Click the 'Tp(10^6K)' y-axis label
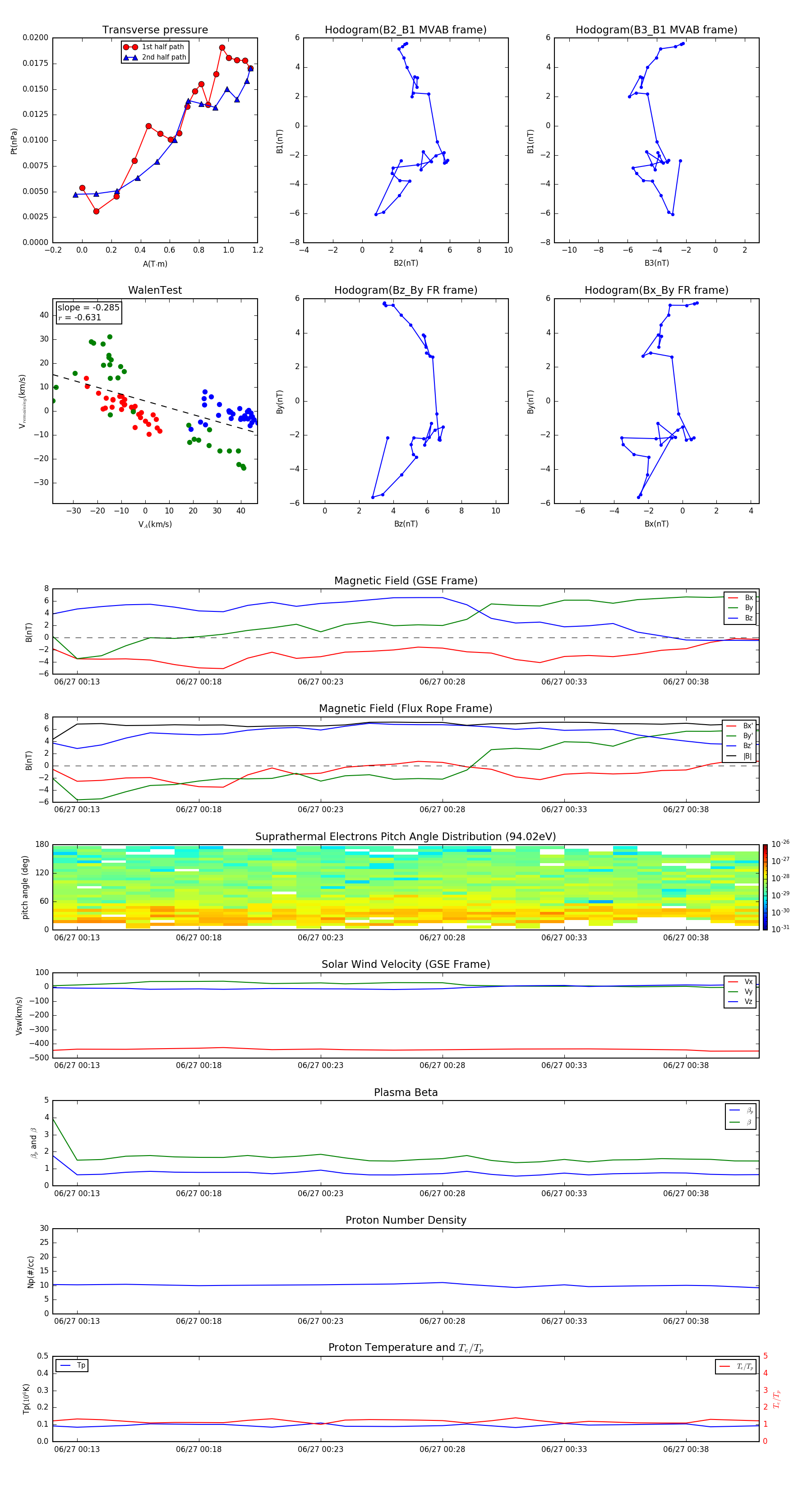Screen dimensions: 812x1489 coord(26,1399)
